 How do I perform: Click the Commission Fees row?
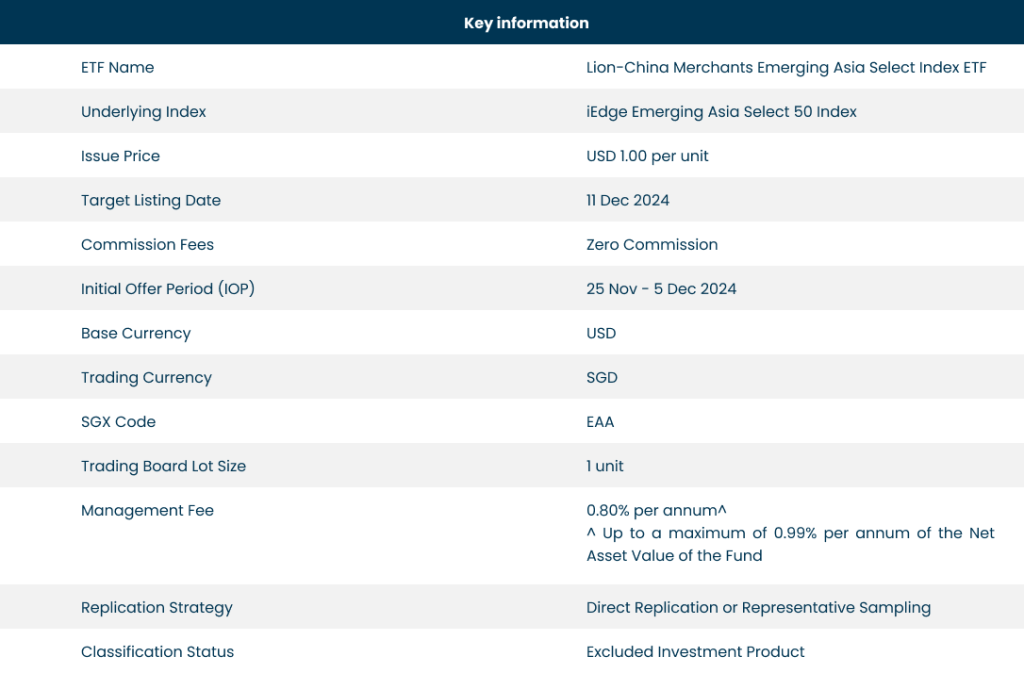click(147, 244)
